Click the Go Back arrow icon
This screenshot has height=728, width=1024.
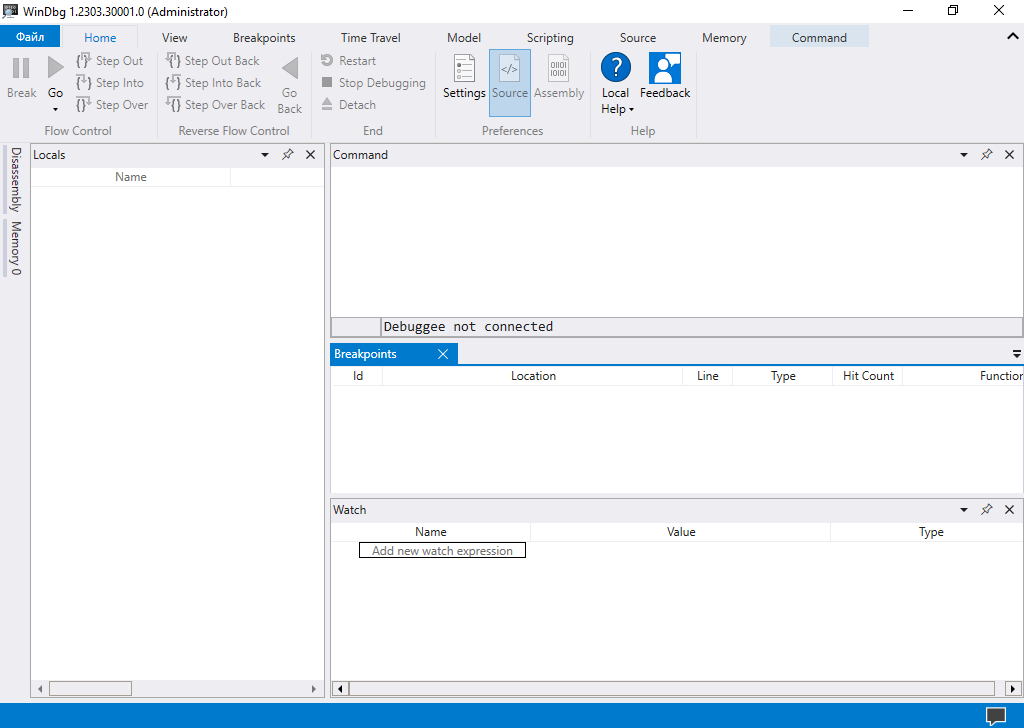pyautogui.click(x=290, y=68)
